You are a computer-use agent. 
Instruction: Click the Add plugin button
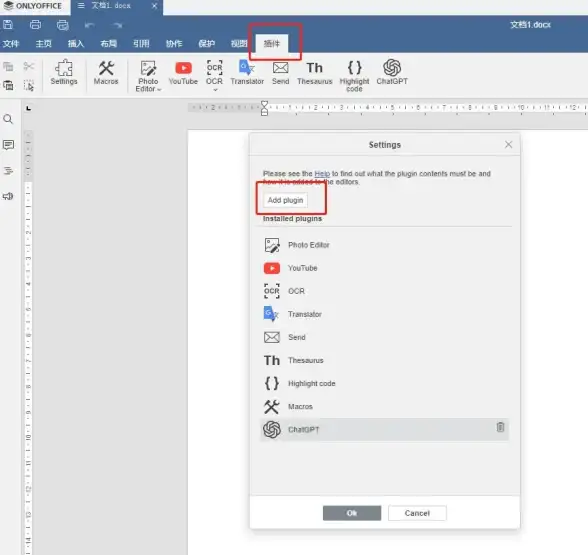pos(285,200)
